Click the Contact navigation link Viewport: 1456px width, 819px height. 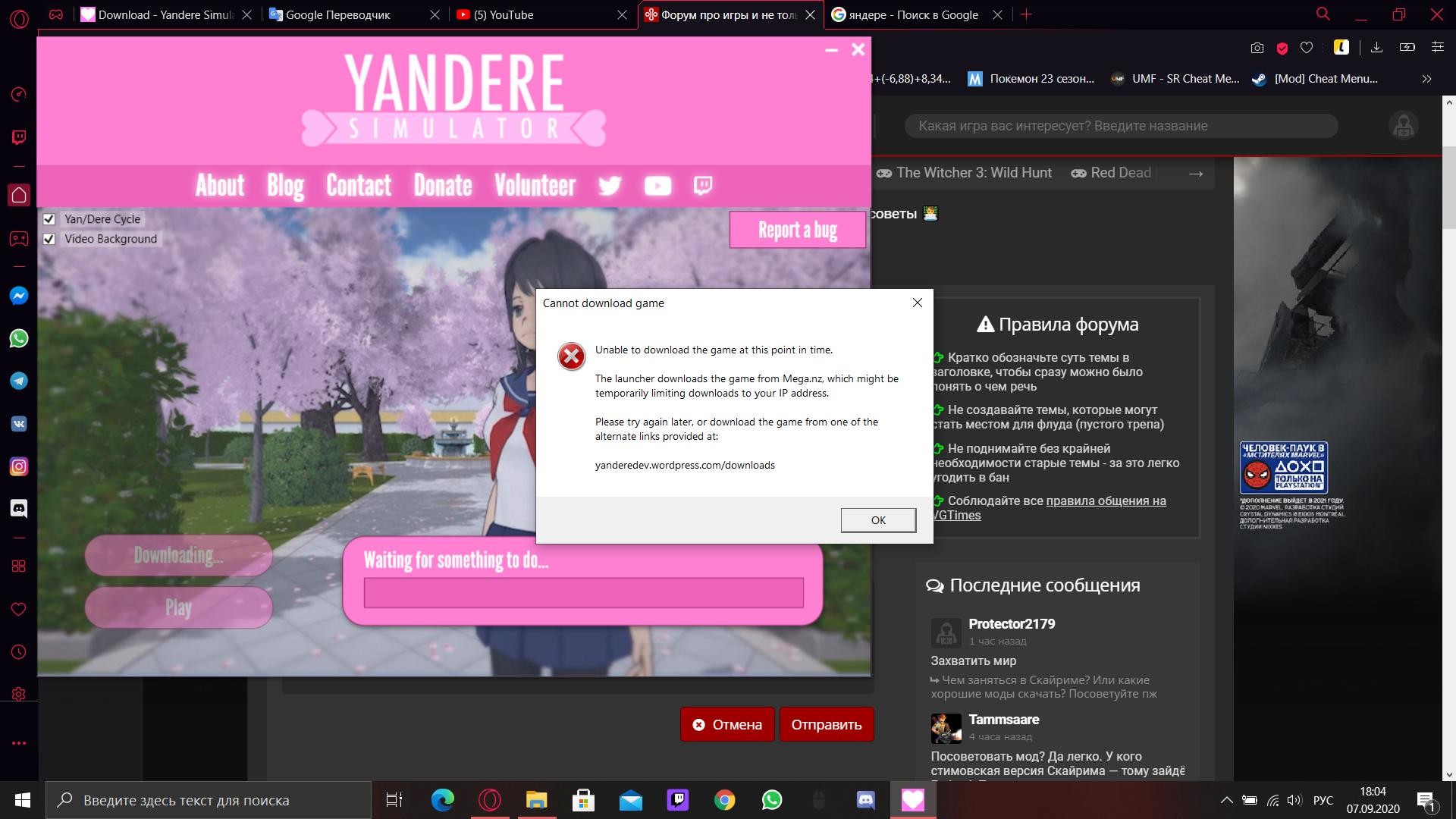pyautogui.click(x=358, y=185)
